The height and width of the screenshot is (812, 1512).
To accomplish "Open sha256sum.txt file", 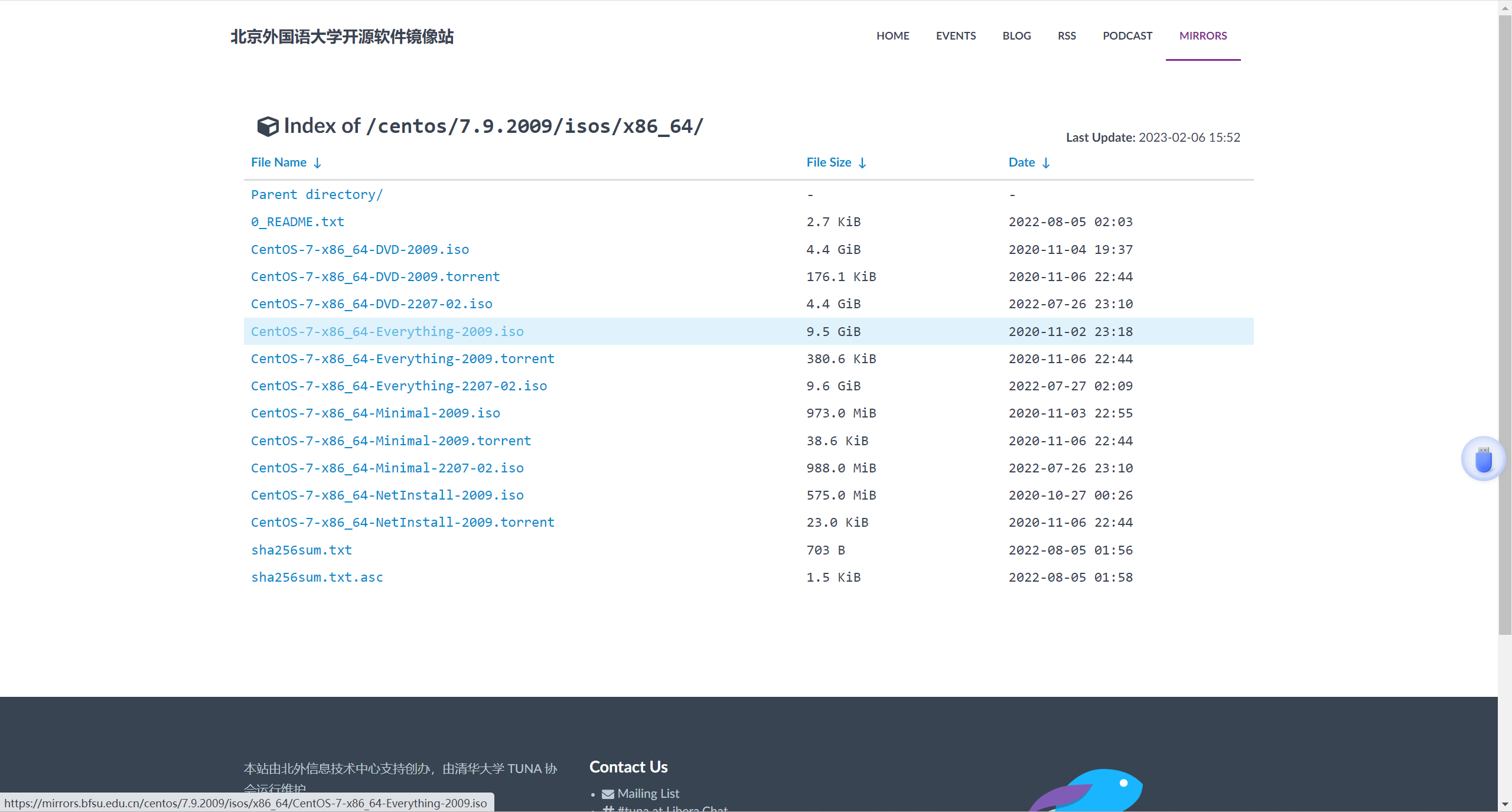I will pos(301,550).
